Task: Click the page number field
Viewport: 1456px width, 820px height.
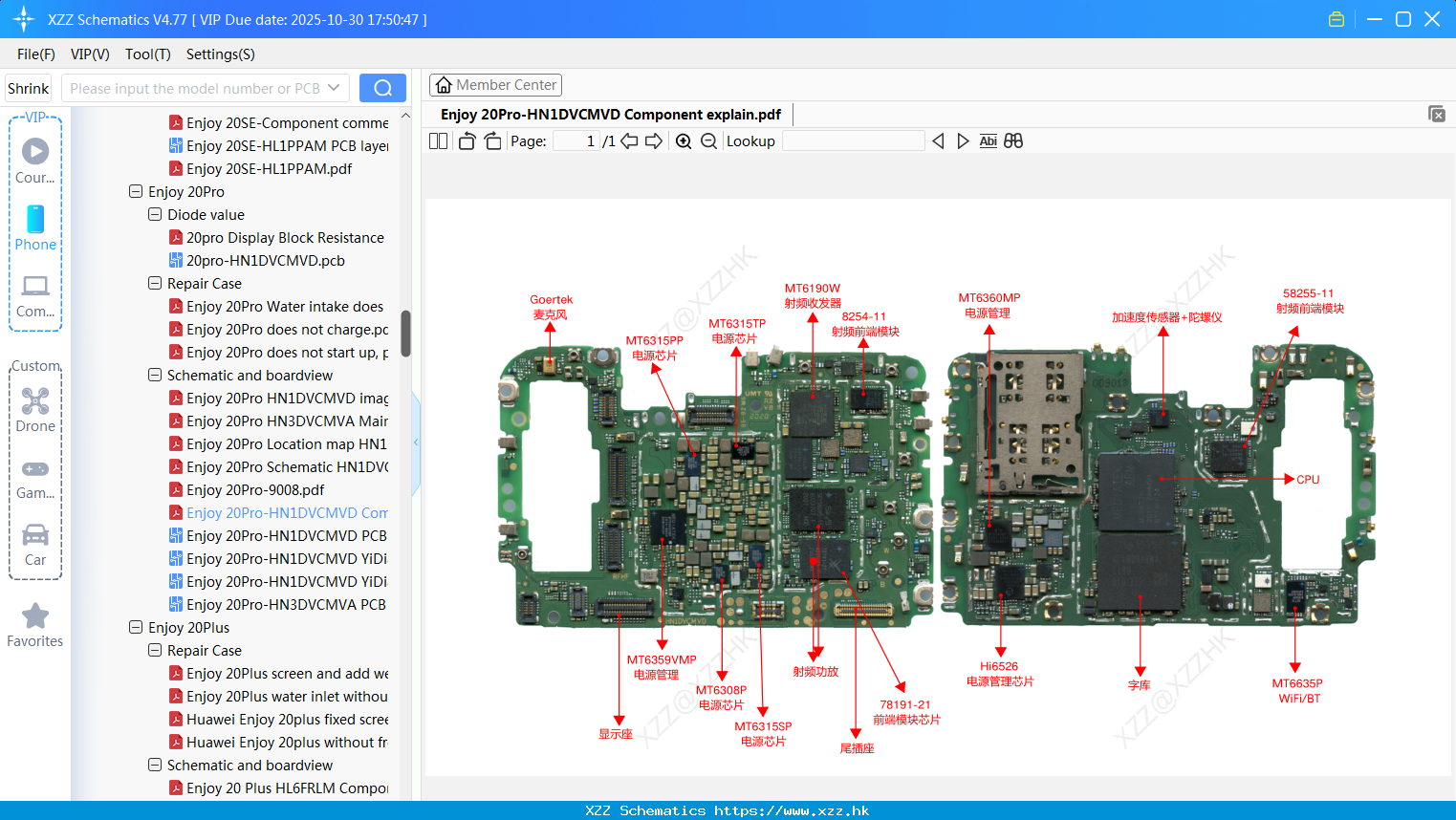Action: tap(576, 141)
